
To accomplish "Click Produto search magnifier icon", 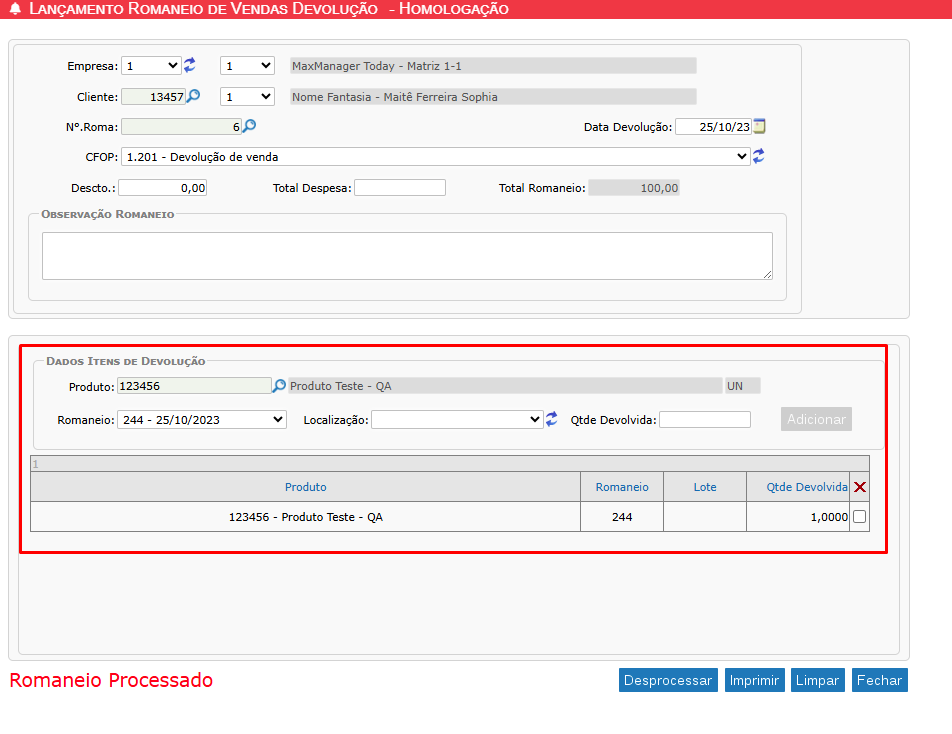I will [x=280, y=386].
